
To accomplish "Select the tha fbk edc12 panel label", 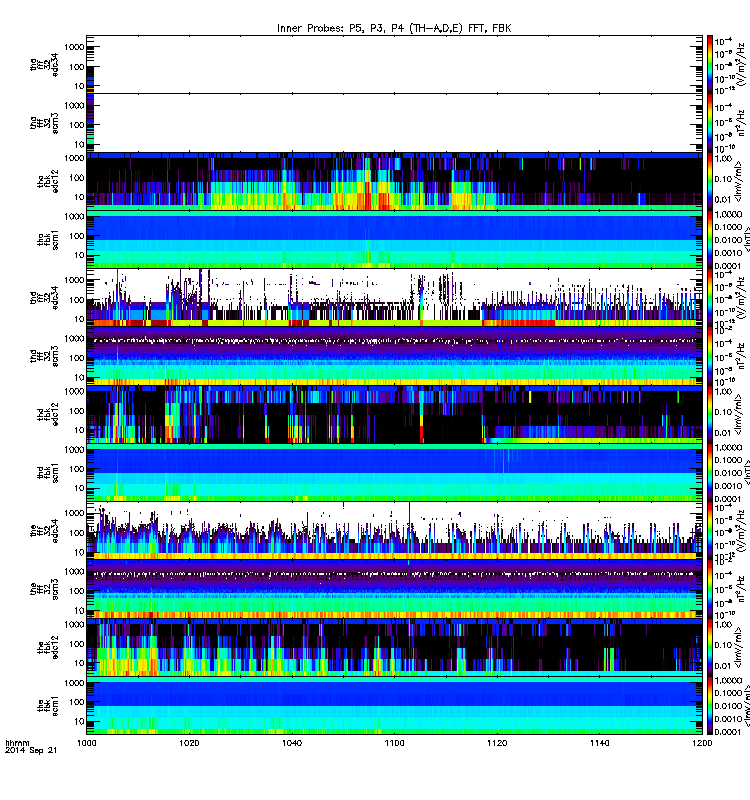I will point(48,181).
